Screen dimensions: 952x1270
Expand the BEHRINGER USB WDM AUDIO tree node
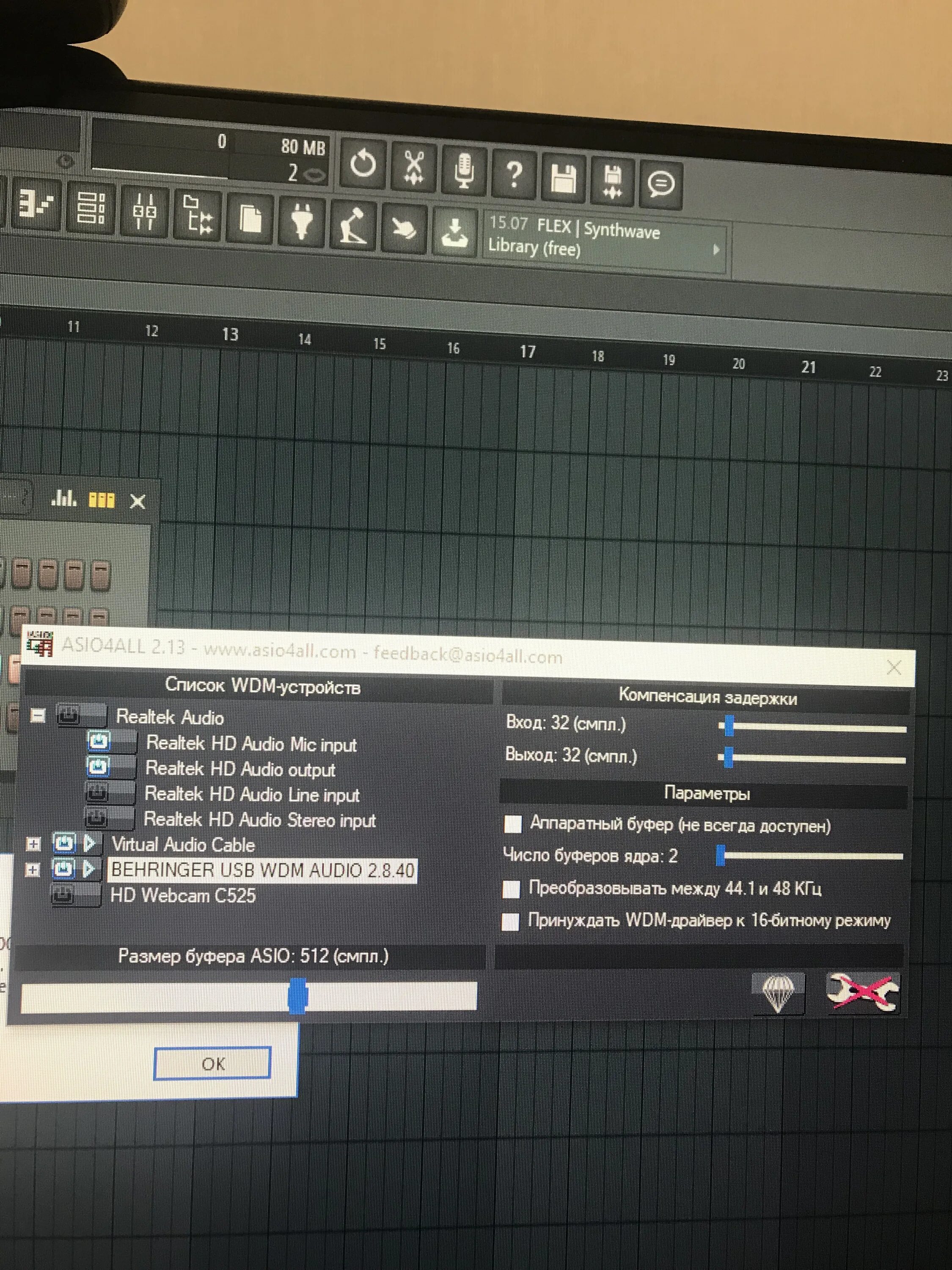click(33, 870)
